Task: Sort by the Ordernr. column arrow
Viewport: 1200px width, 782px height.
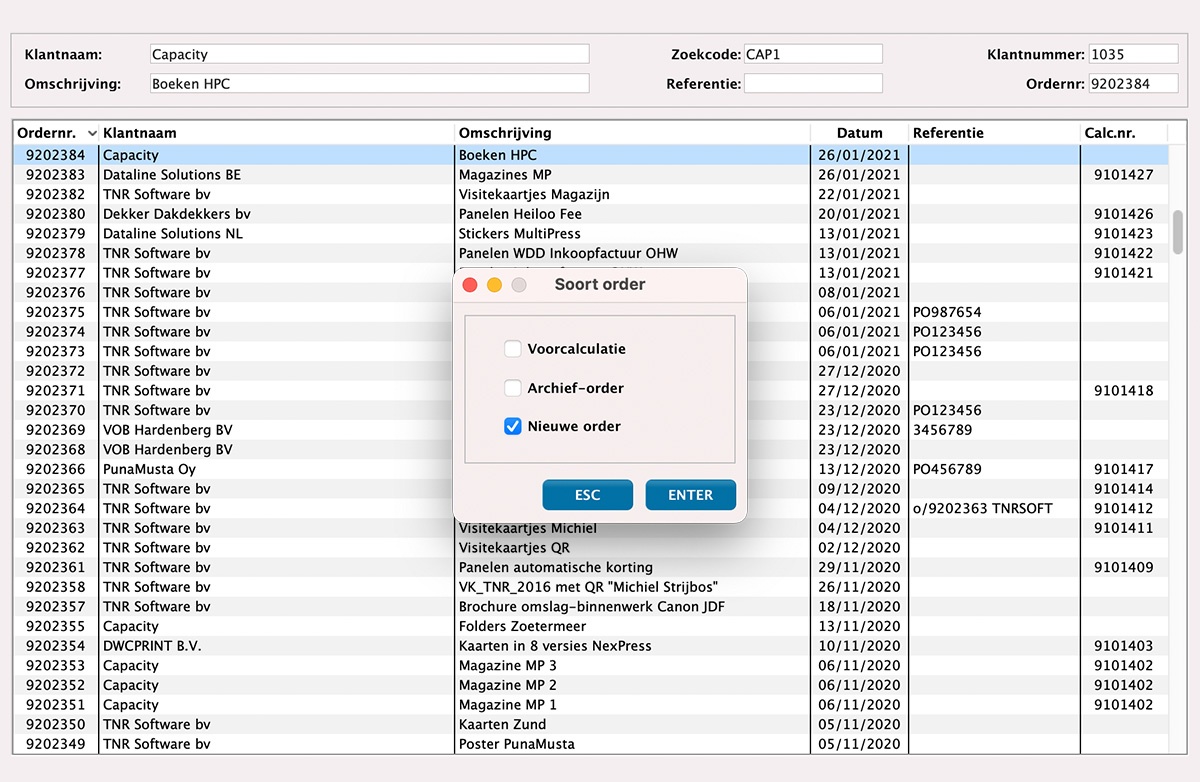Action: (x=92, y=133)
